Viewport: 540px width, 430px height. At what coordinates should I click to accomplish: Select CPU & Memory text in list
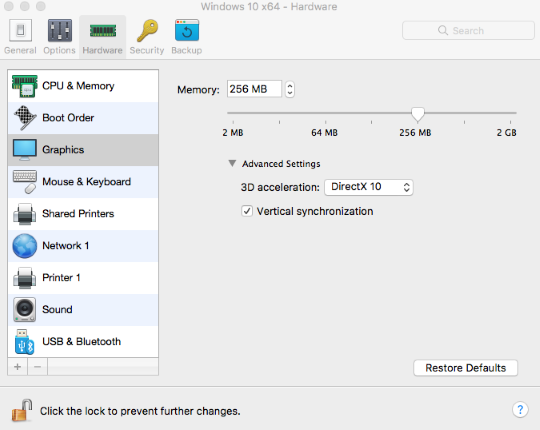click(78, 86)
